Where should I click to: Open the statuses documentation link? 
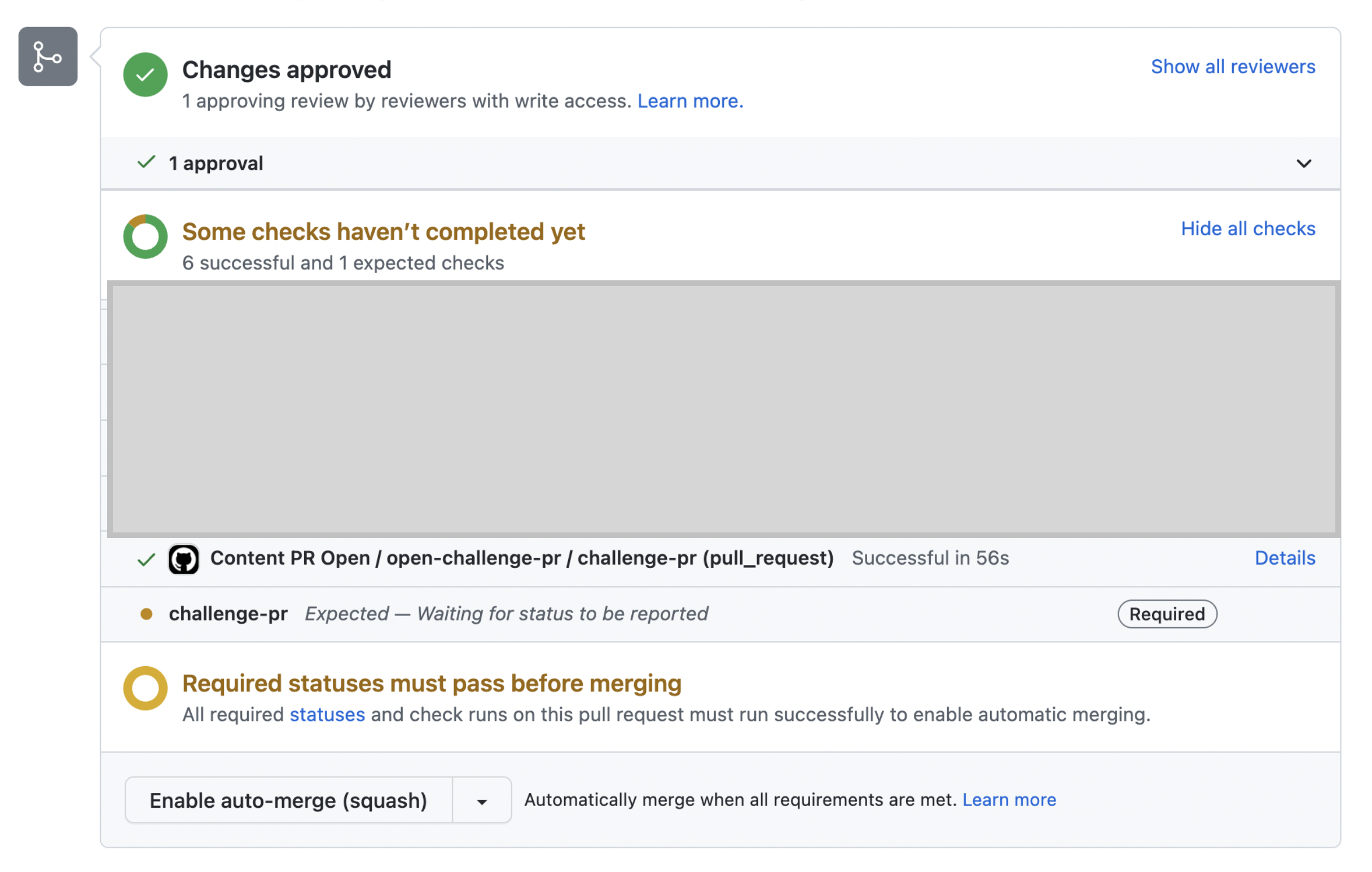pos(327,715)
